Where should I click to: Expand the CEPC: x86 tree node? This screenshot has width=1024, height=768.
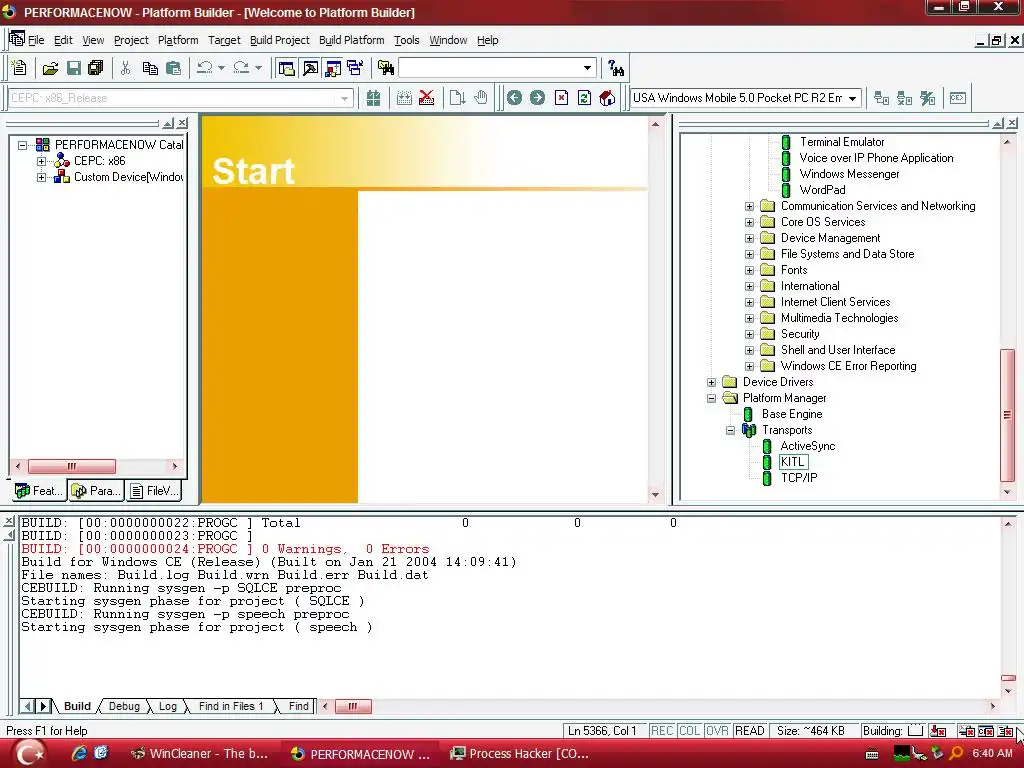[41, 161]
